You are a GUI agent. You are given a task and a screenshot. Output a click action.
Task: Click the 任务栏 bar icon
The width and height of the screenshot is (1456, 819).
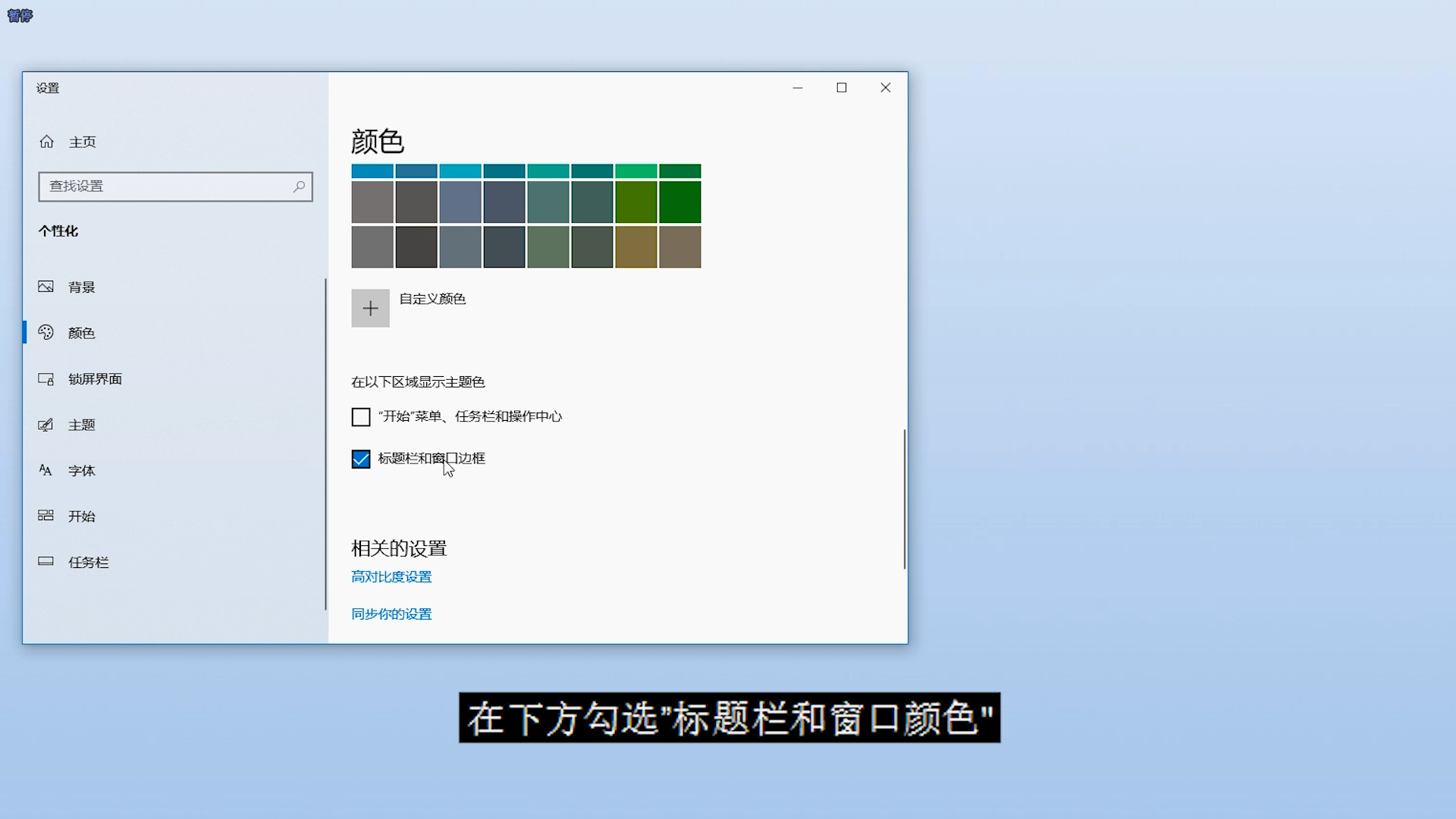pyautogui.click(x=46, y=561)
